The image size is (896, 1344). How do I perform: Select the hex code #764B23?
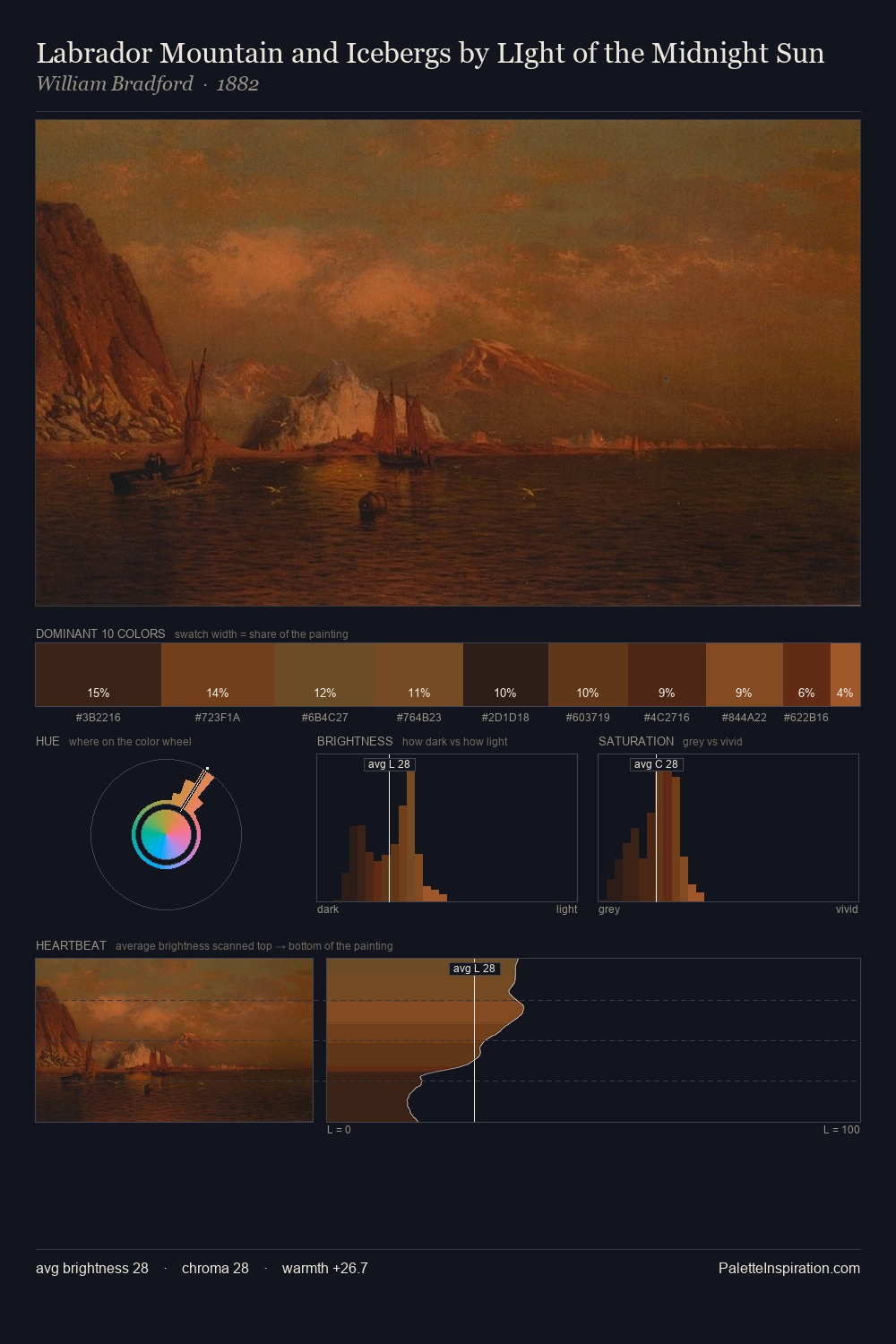click(x=419, y=718)
